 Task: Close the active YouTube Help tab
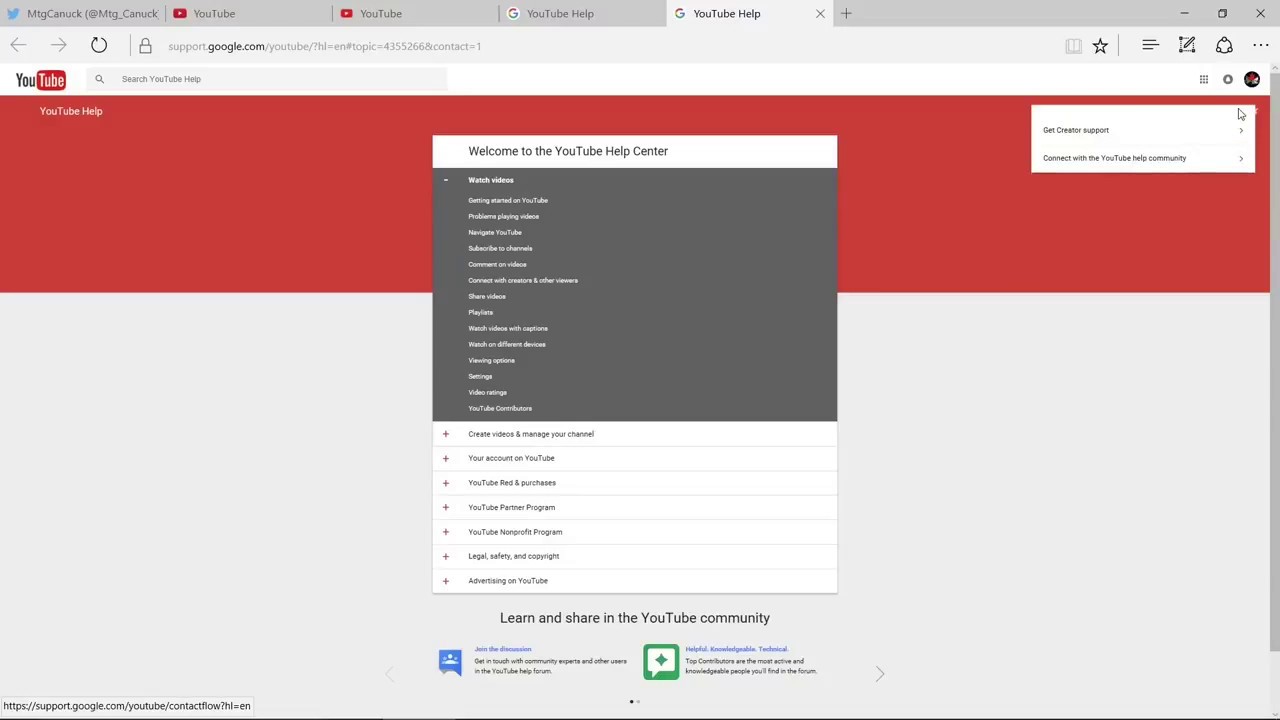coord(820,14)
